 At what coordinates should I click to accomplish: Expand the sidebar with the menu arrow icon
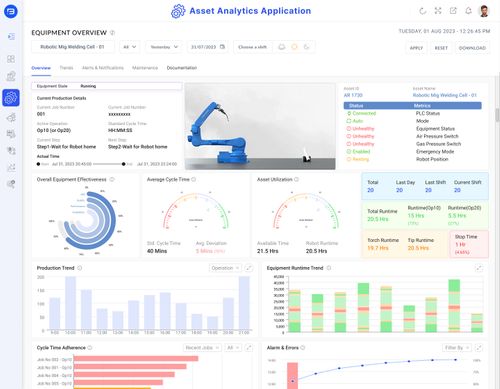[x=11, y=37]
